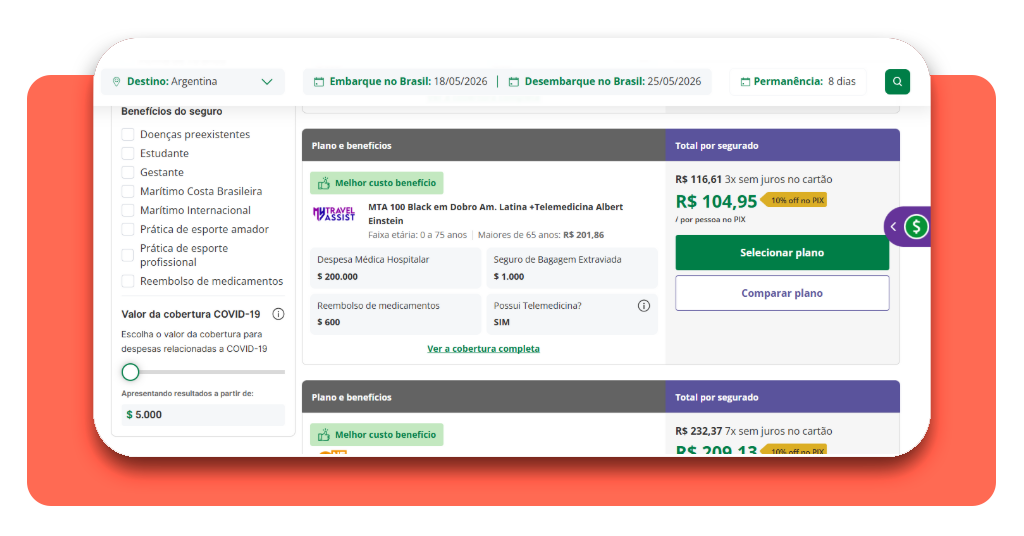Click the My Travel Assist logo

(x=334, y=213)
